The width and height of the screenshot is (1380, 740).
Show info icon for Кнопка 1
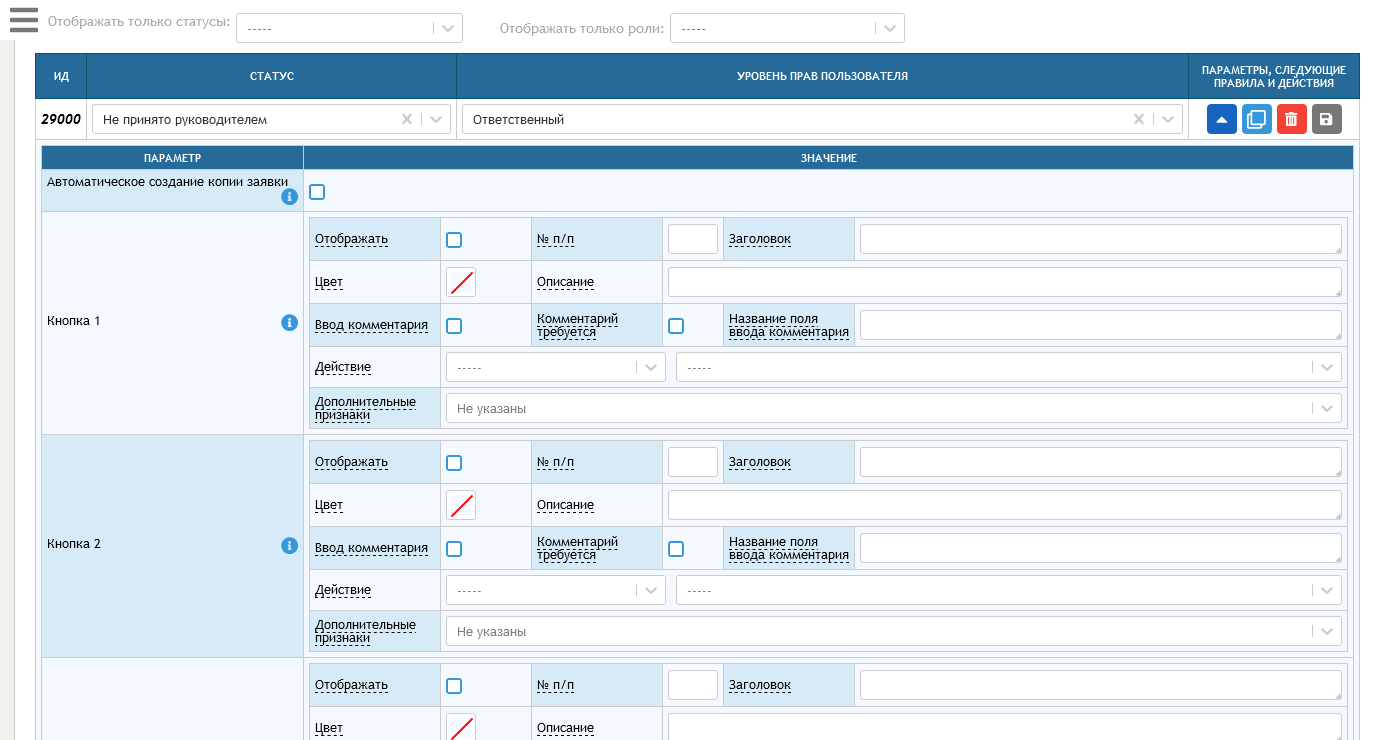coord(290,322)
